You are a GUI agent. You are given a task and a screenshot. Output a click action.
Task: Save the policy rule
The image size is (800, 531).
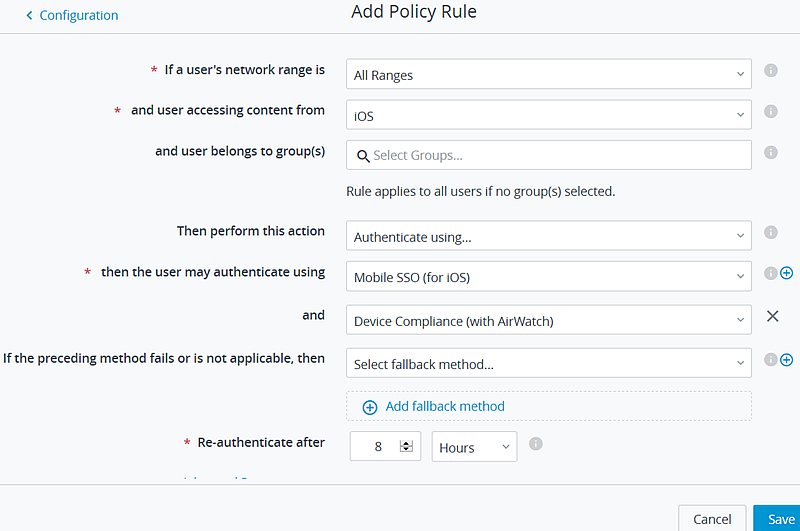pyautogui.click(x=778, y=519)
